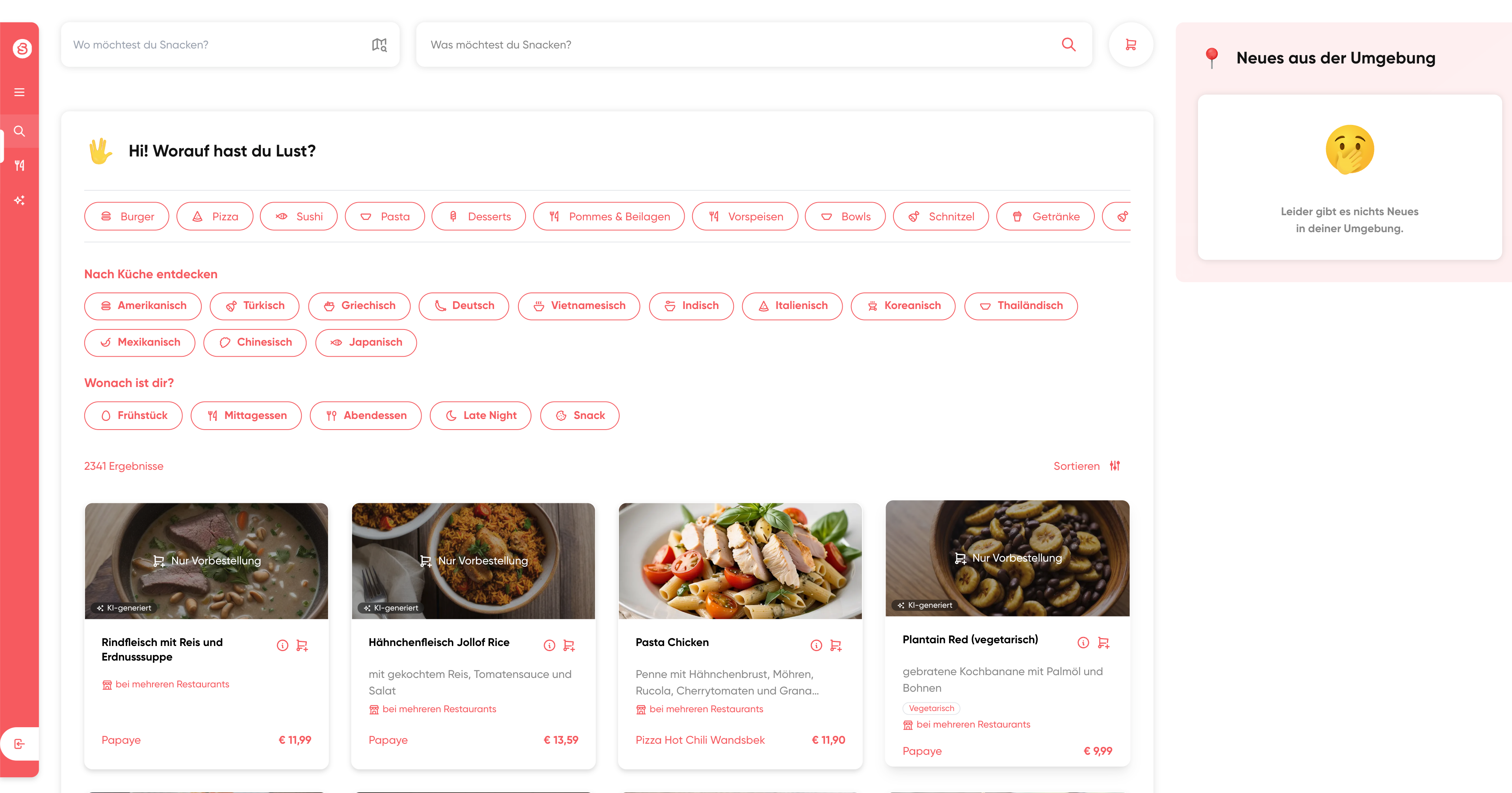Click the Vegetarisch tag on Plantain Red

[x=931, y=708]
